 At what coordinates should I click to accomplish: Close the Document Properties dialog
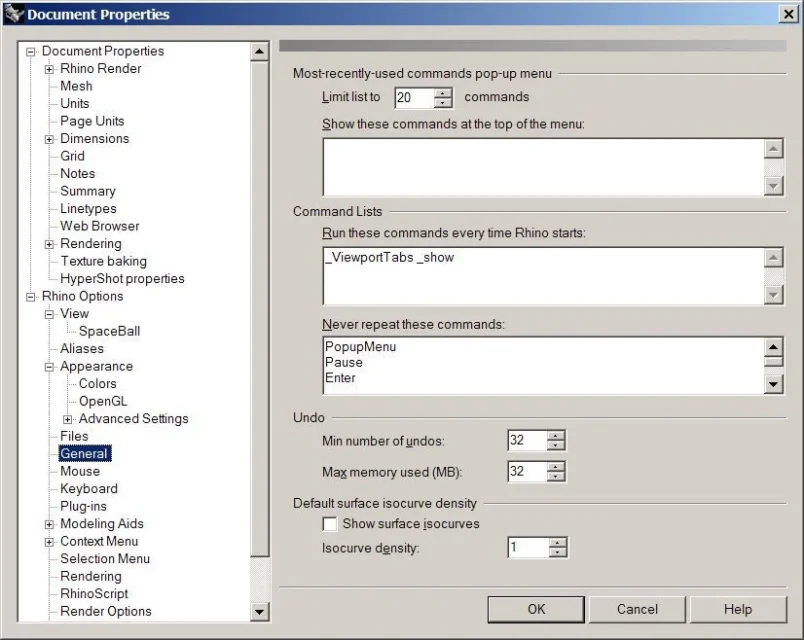click(788, 14)
